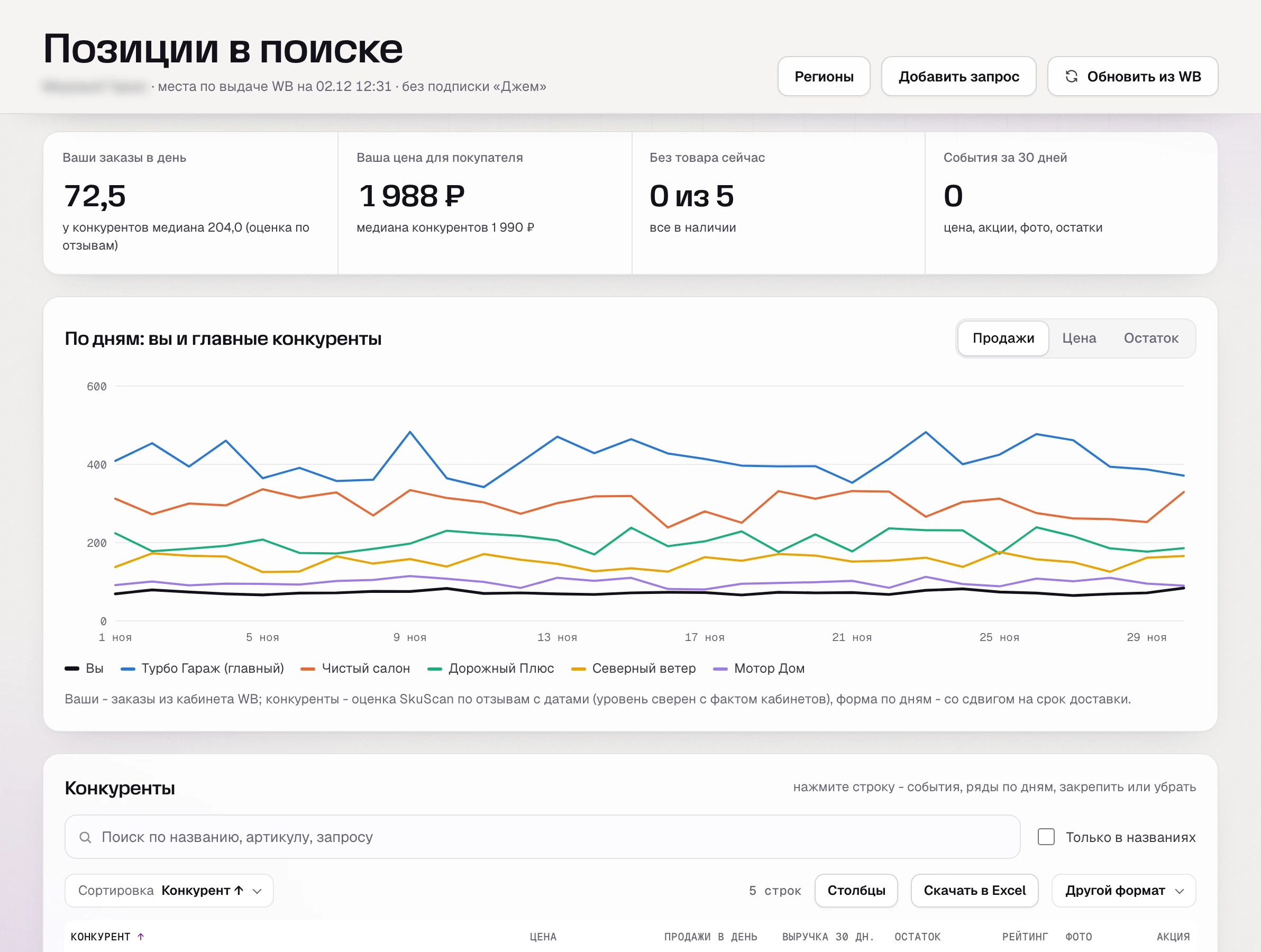Screen dimensions: 1261x952
Task: Switch chart to Цена tab
Action: [1079, 338]
